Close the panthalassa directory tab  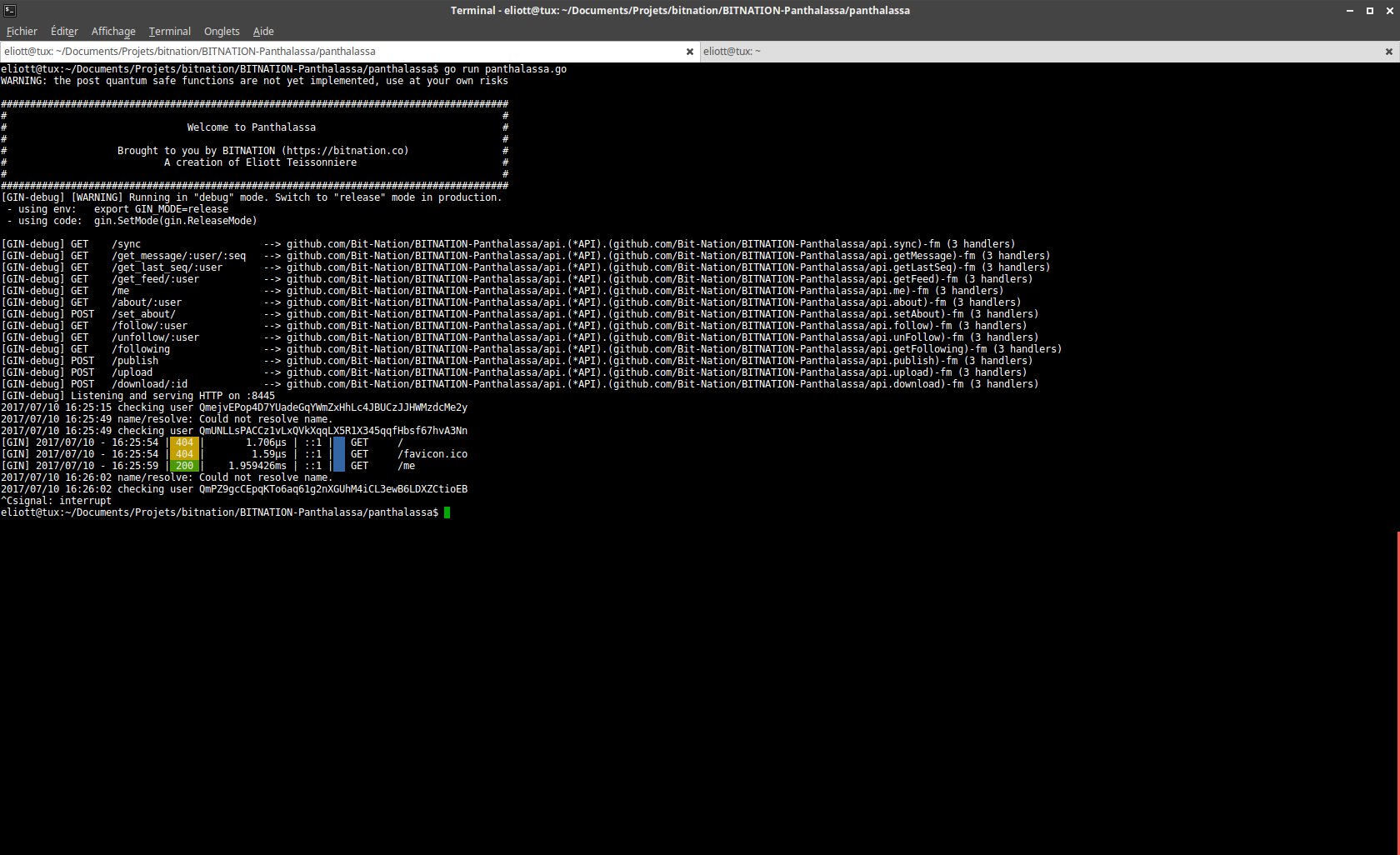pyautogui.click(x=690, y=52)
